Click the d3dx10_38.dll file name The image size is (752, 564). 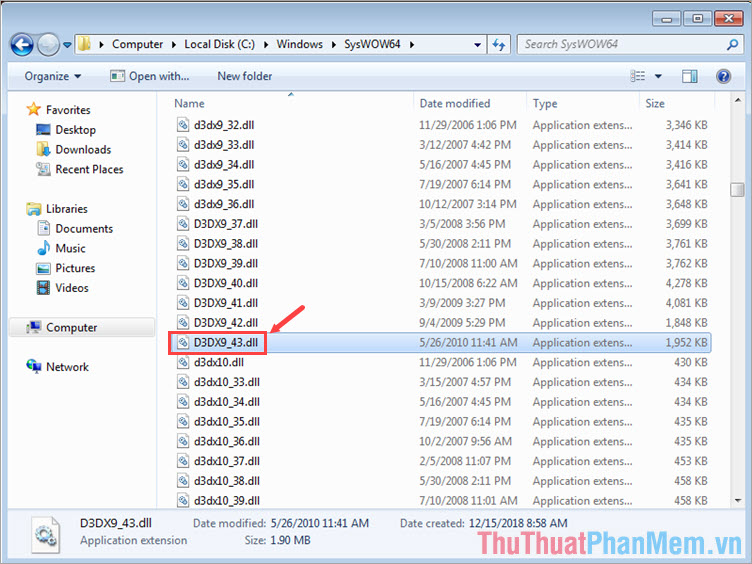227,481
